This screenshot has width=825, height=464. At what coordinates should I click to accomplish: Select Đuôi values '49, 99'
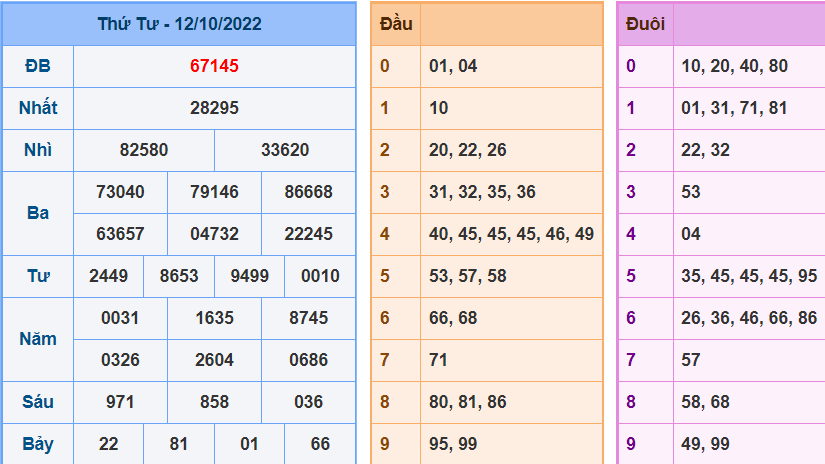pyautogui.click(x=706, y=445)
